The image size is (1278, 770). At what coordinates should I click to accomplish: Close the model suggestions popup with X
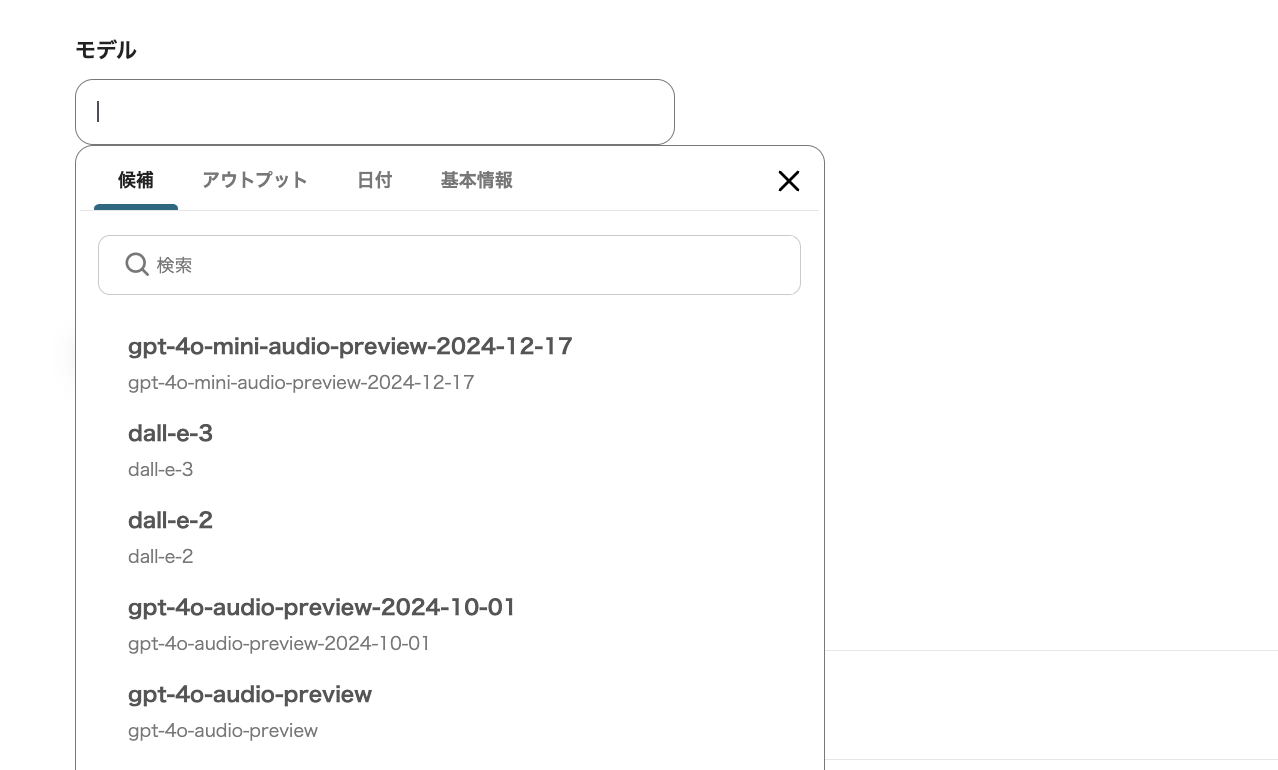tap(789, 181)
